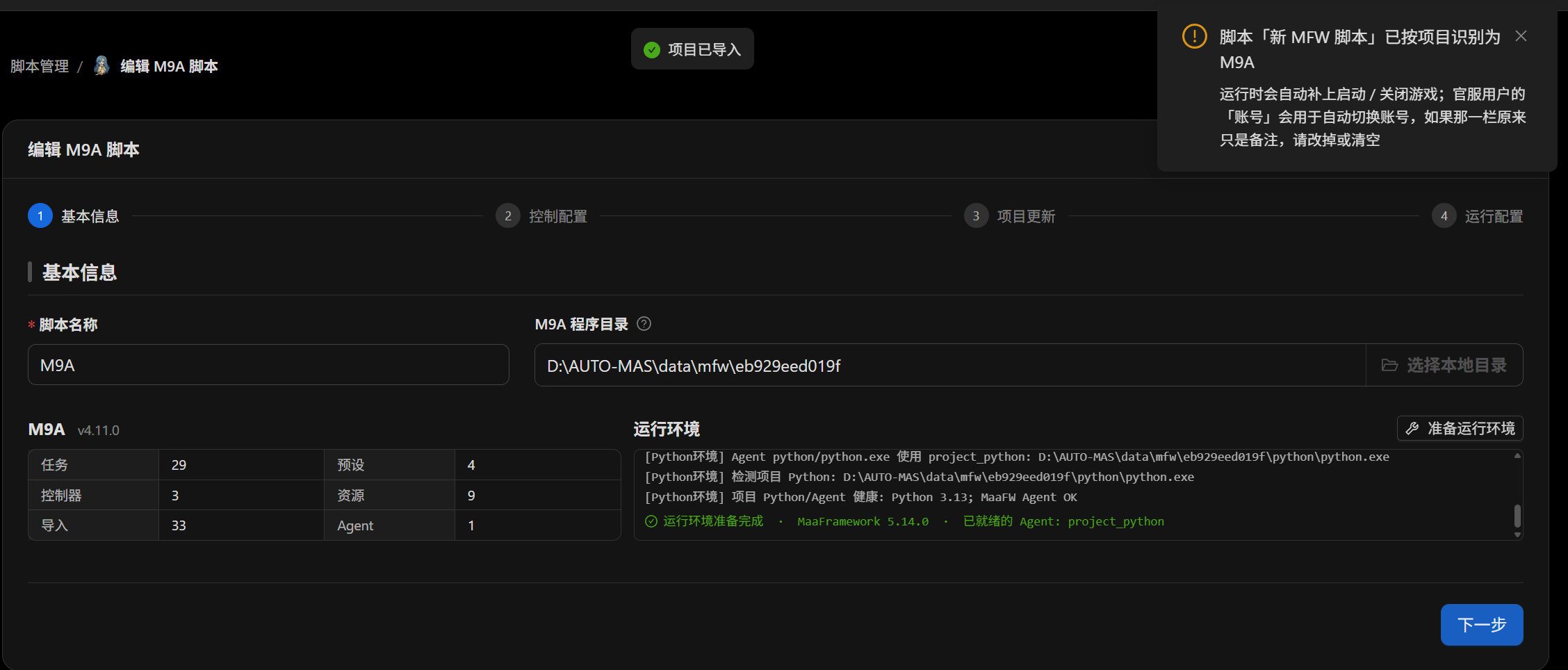Click the 预设 label in stats table

351,465
